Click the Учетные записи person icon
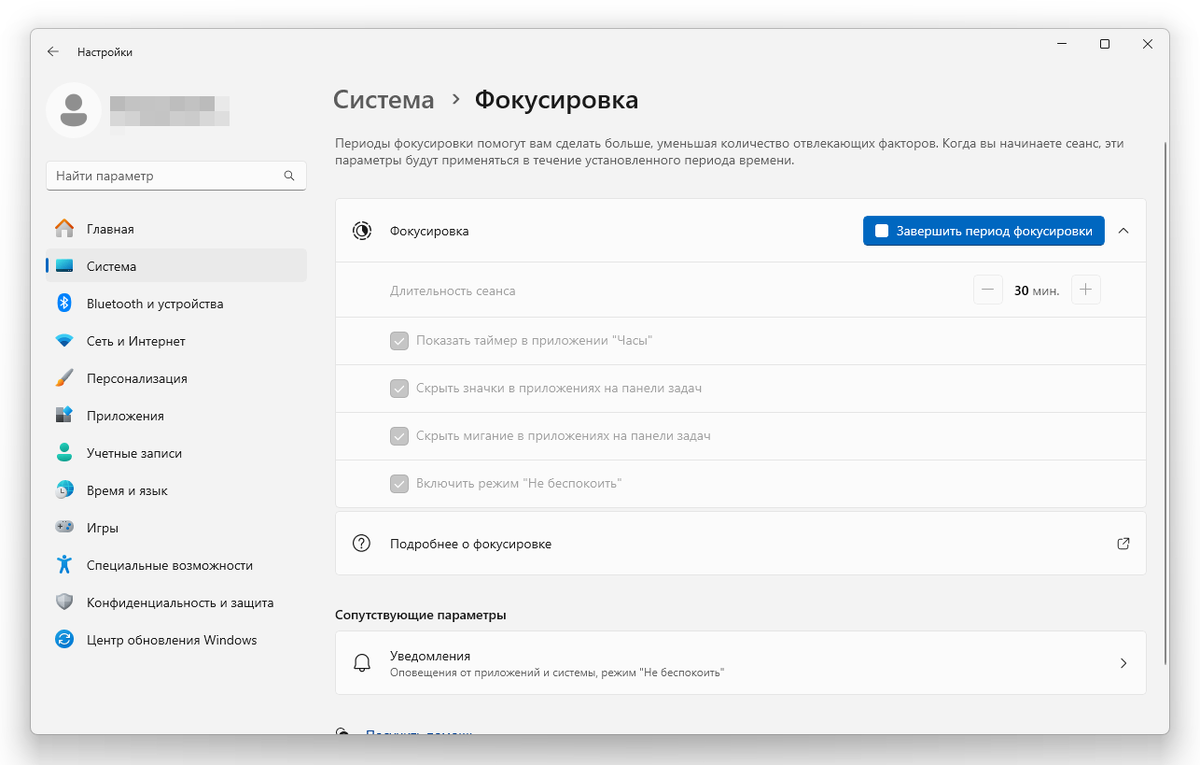 [65, 453]
